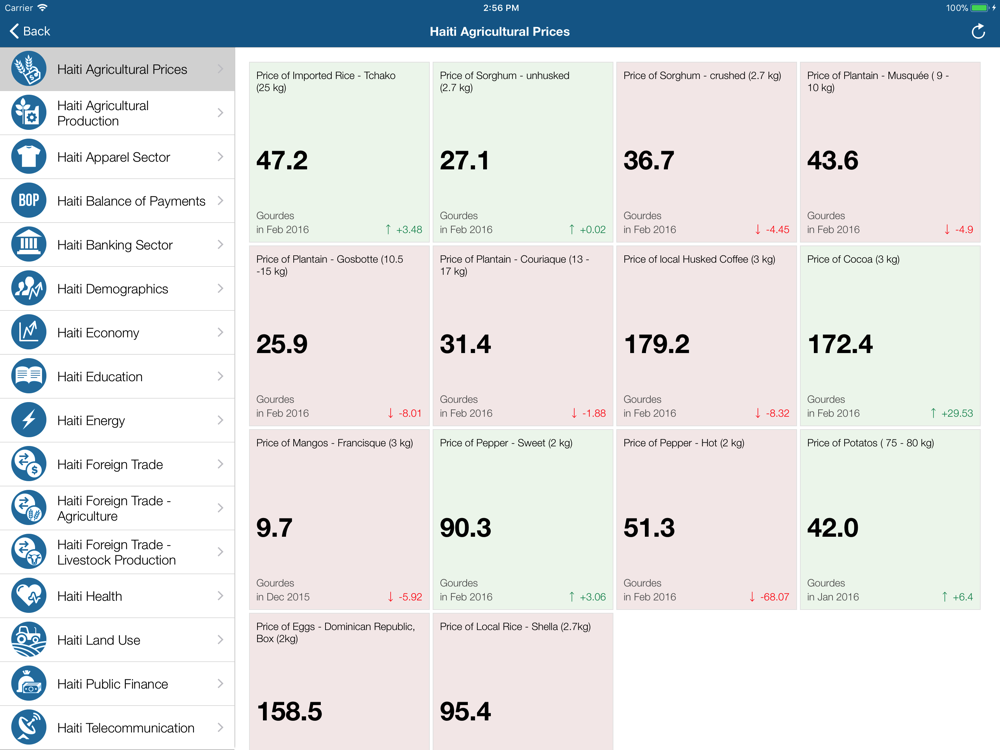1000x750 pixels.
Task: Select the Price of Pepper - Hot card
Action: (706, 520)
